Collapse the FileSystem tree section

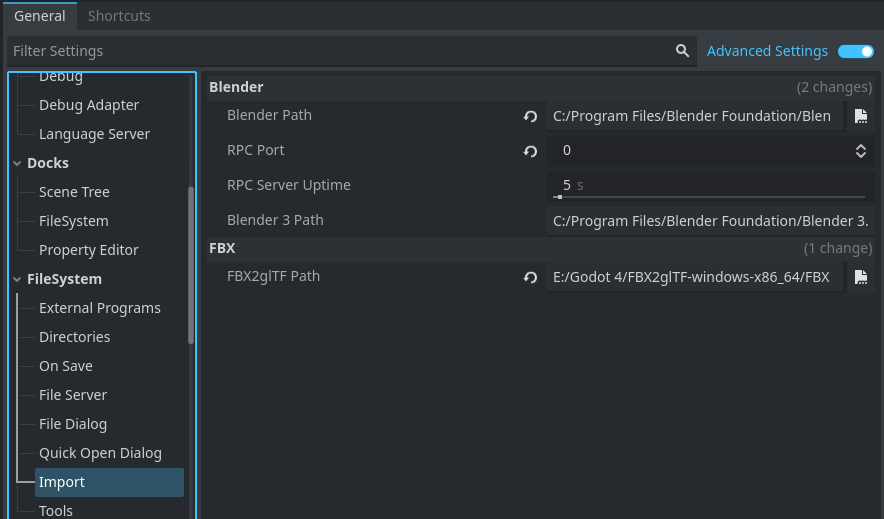pyautogui.click(x=17, y=279)
